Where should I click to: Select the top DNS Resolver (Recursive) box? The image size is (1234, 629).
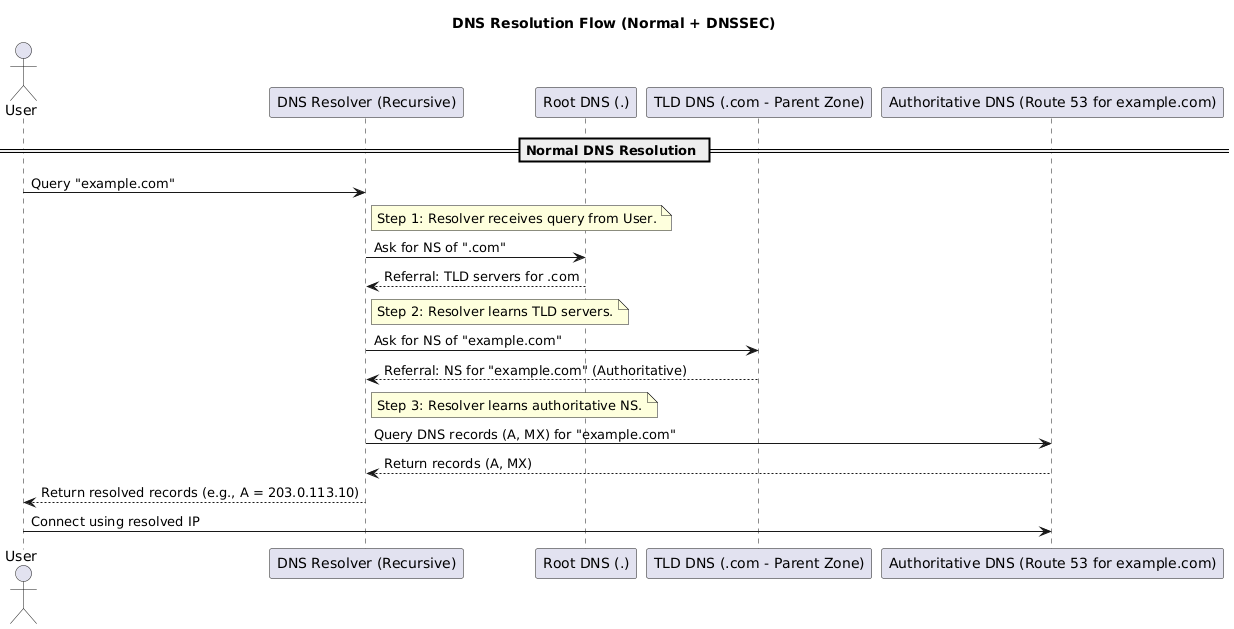(366, 102)
